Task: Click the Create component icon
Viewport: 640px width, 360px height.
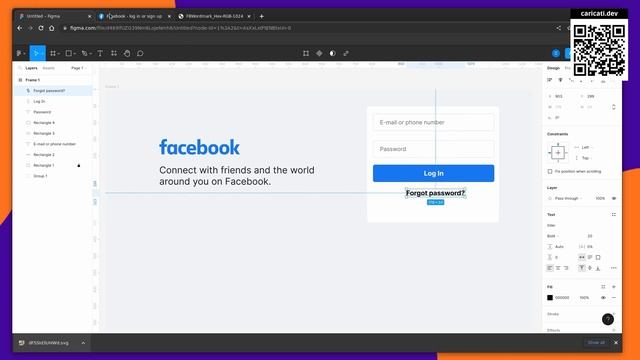Action: 319,53
